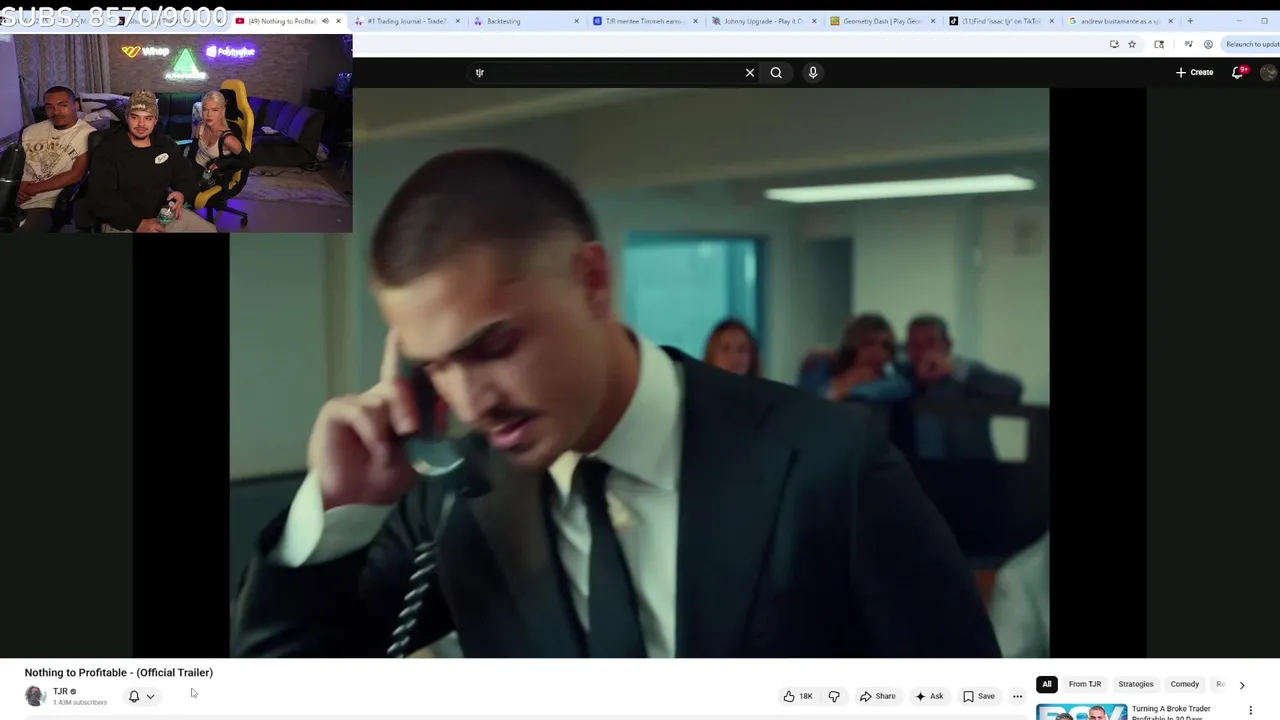Select the All filter chip
Screen dimensions: 1280x720
(1046, 684)
